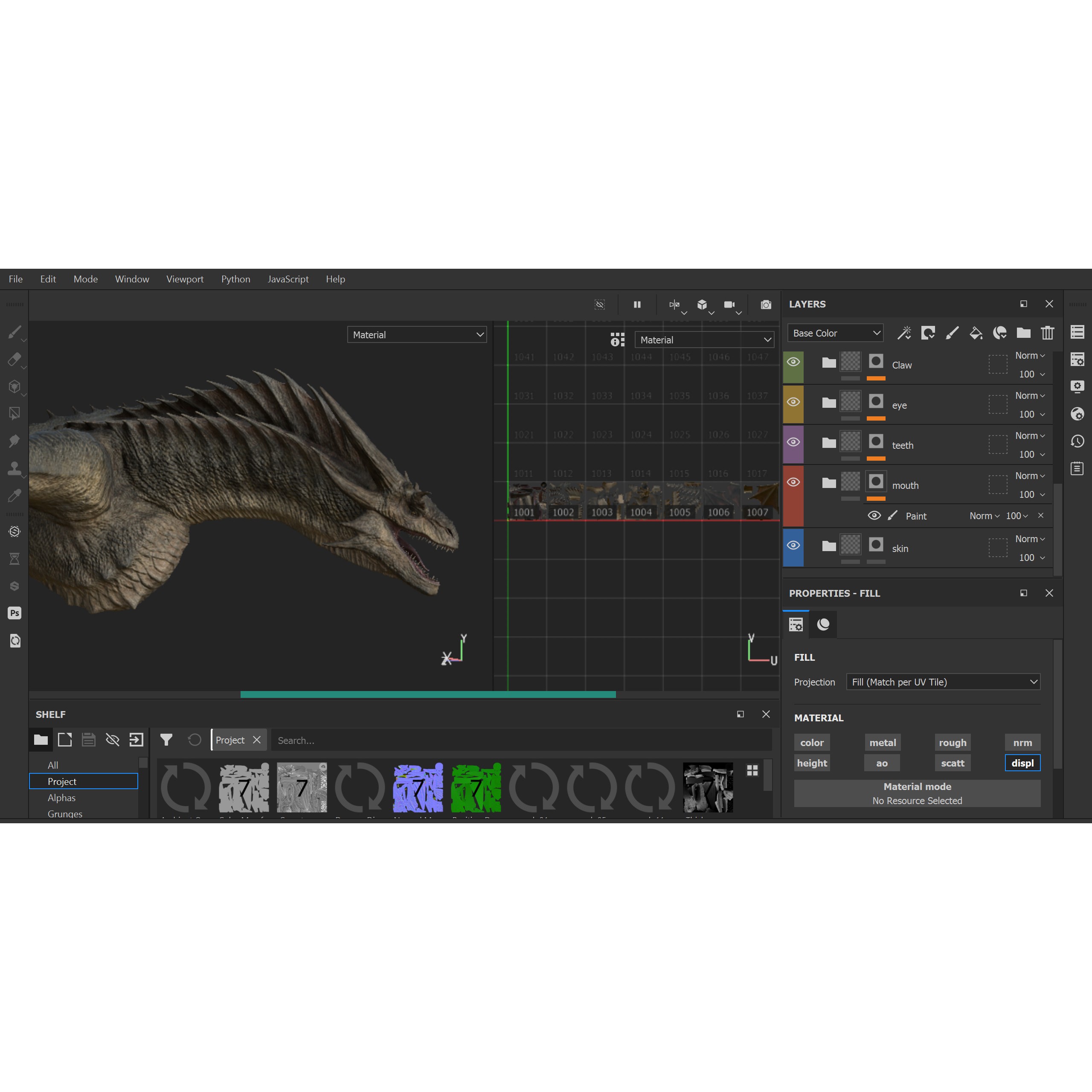Open the Base Color channel dropdown
1092x1092 pixels.
click(835, 334)
